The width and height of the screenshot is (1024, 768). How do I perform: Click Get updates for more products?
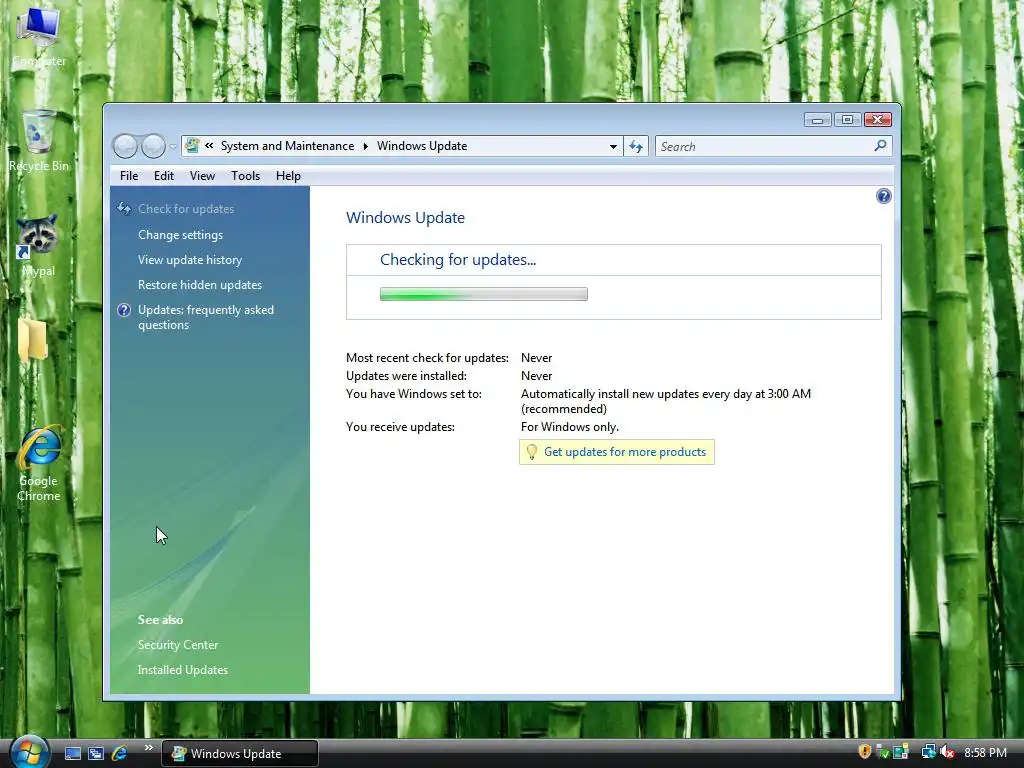click(x=625, y=452)
